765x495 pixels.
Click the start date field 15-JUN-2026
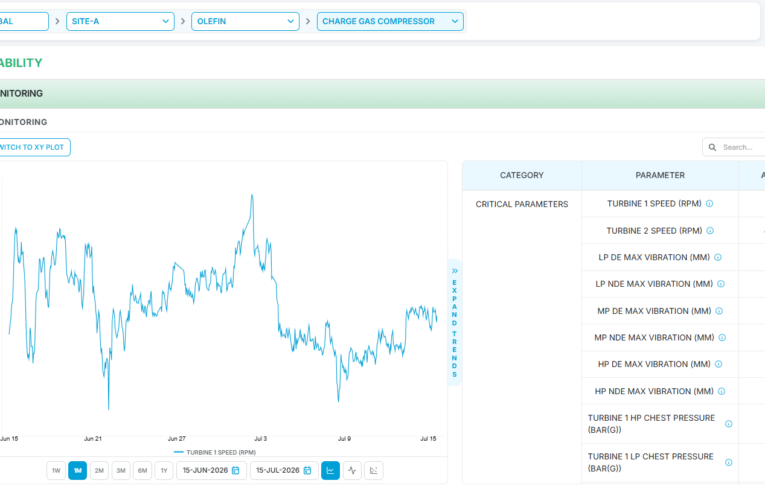pyautogui.click(x=211, y=471)
